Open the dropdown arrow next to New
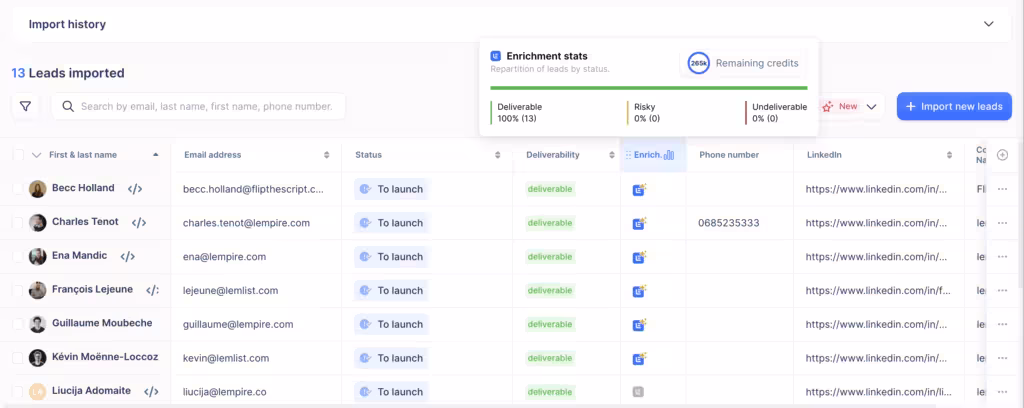Screen dimensions: 1024x408 (871, 107)
